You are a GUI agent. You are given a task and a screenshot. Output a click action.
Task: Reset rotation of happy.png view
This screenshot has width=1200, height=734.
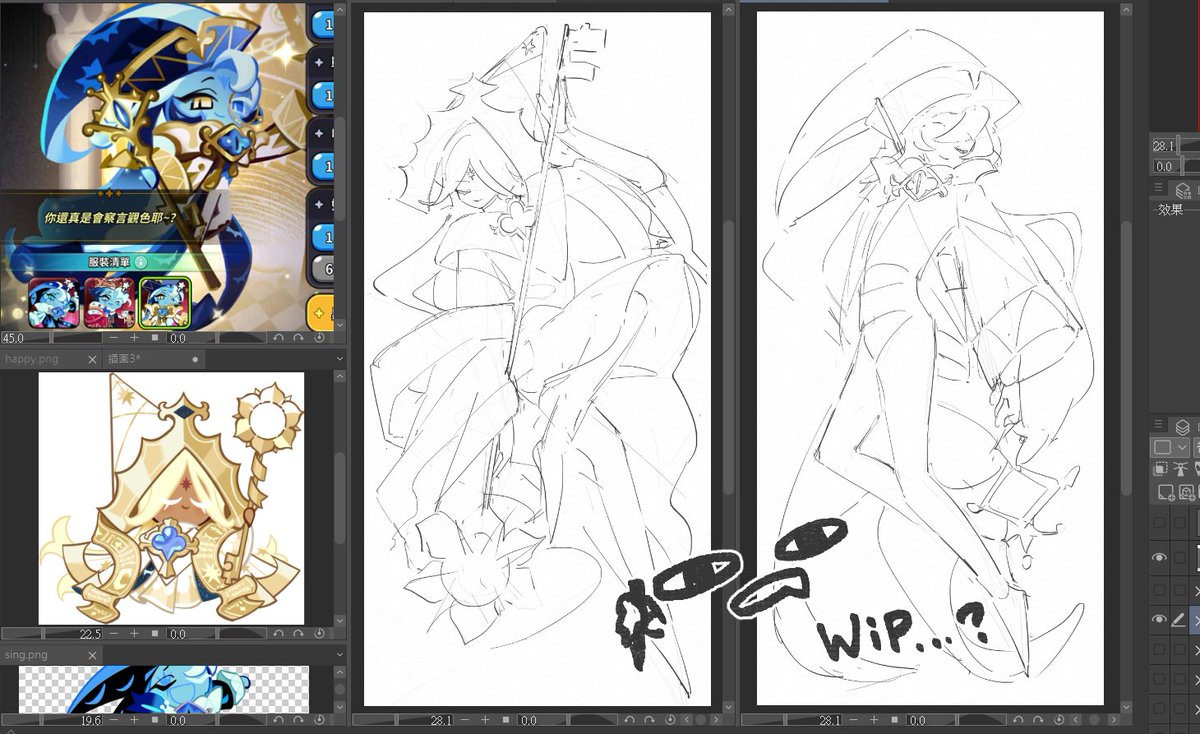click(x=319, y=634)
